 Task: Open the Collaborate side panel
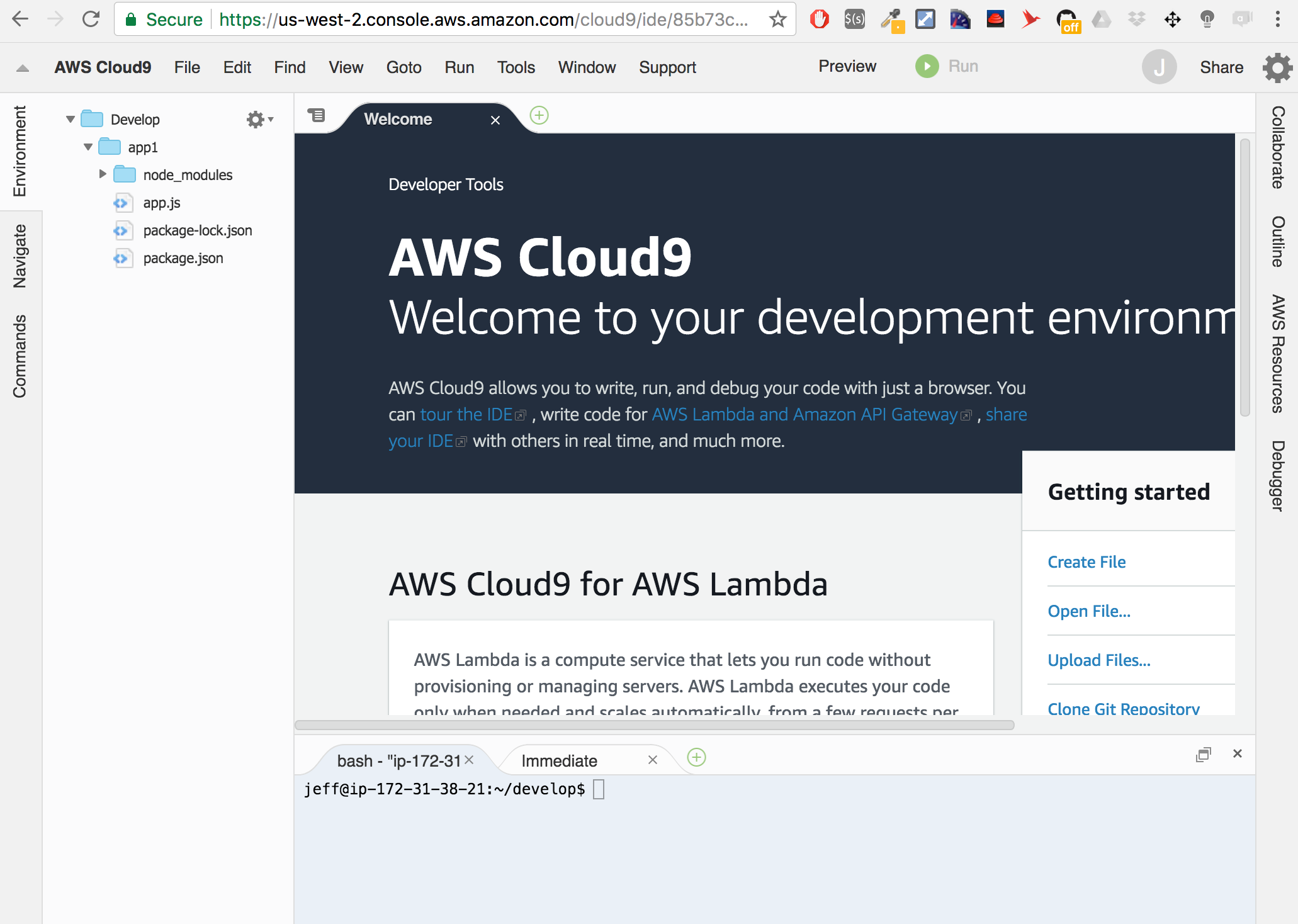pos(1277,147)
